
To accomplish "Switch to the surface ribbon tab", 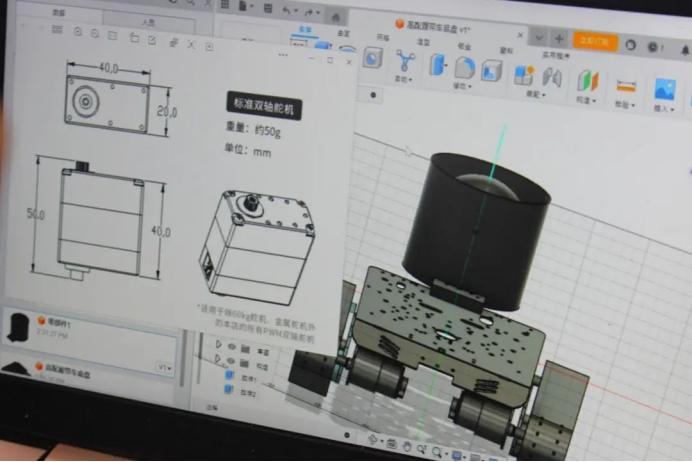I will point(343,33).
